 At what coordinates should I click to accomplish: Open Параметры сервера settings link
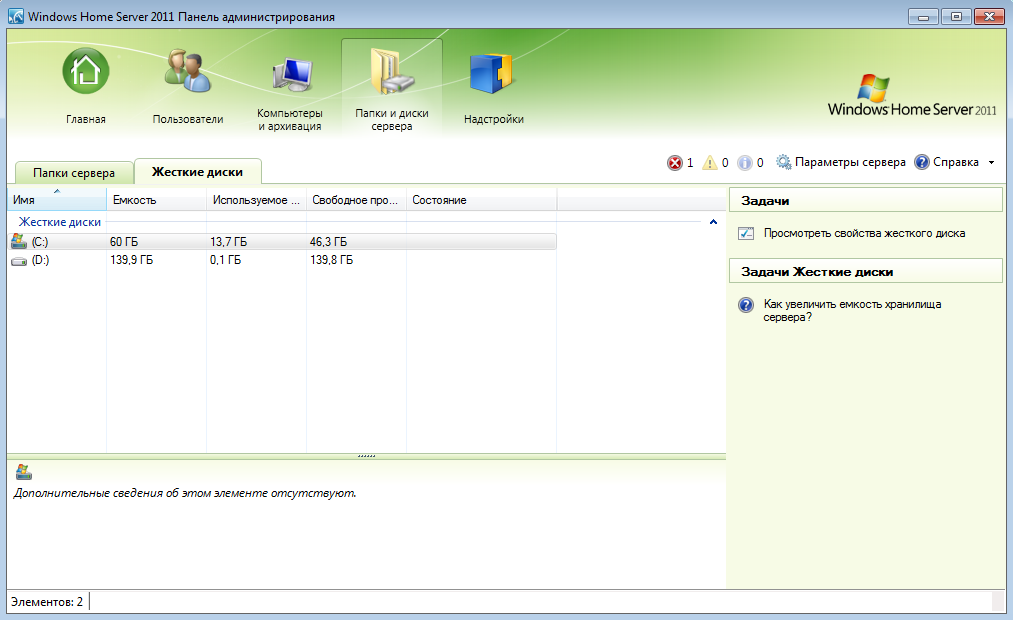click(x=850, y=162)
